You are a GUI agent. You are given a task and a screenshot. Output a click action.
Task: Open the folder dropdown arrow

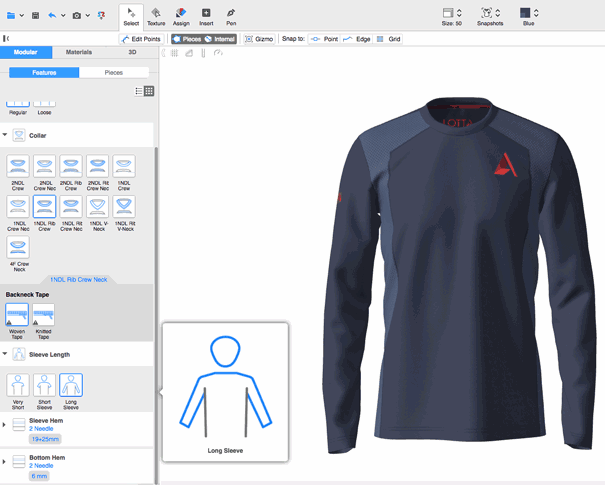click(x=22, y=15)
